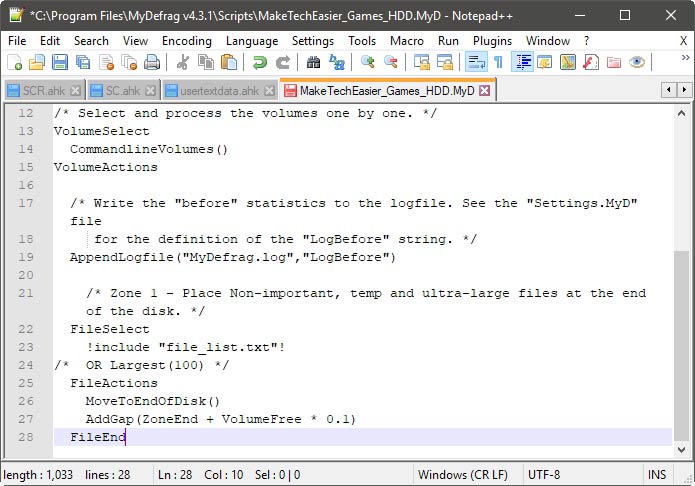Switch to the usertextdata.ahk tab
This screenshot has height=486, width=695.
219,91
